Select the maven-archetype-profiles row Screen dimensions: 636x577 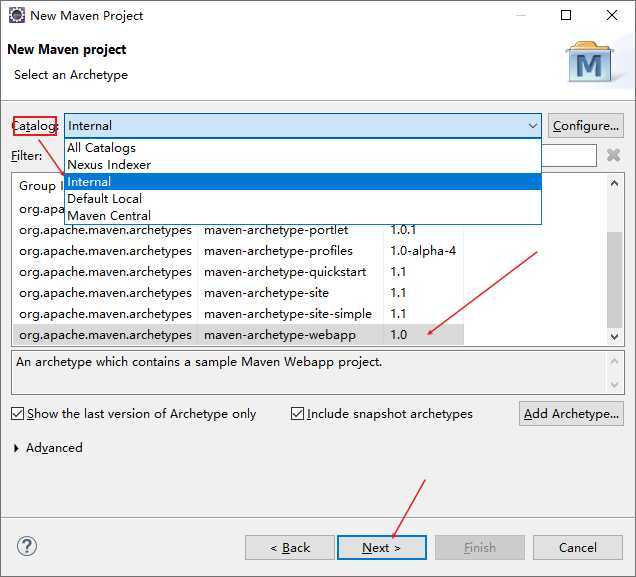point(238,251)
